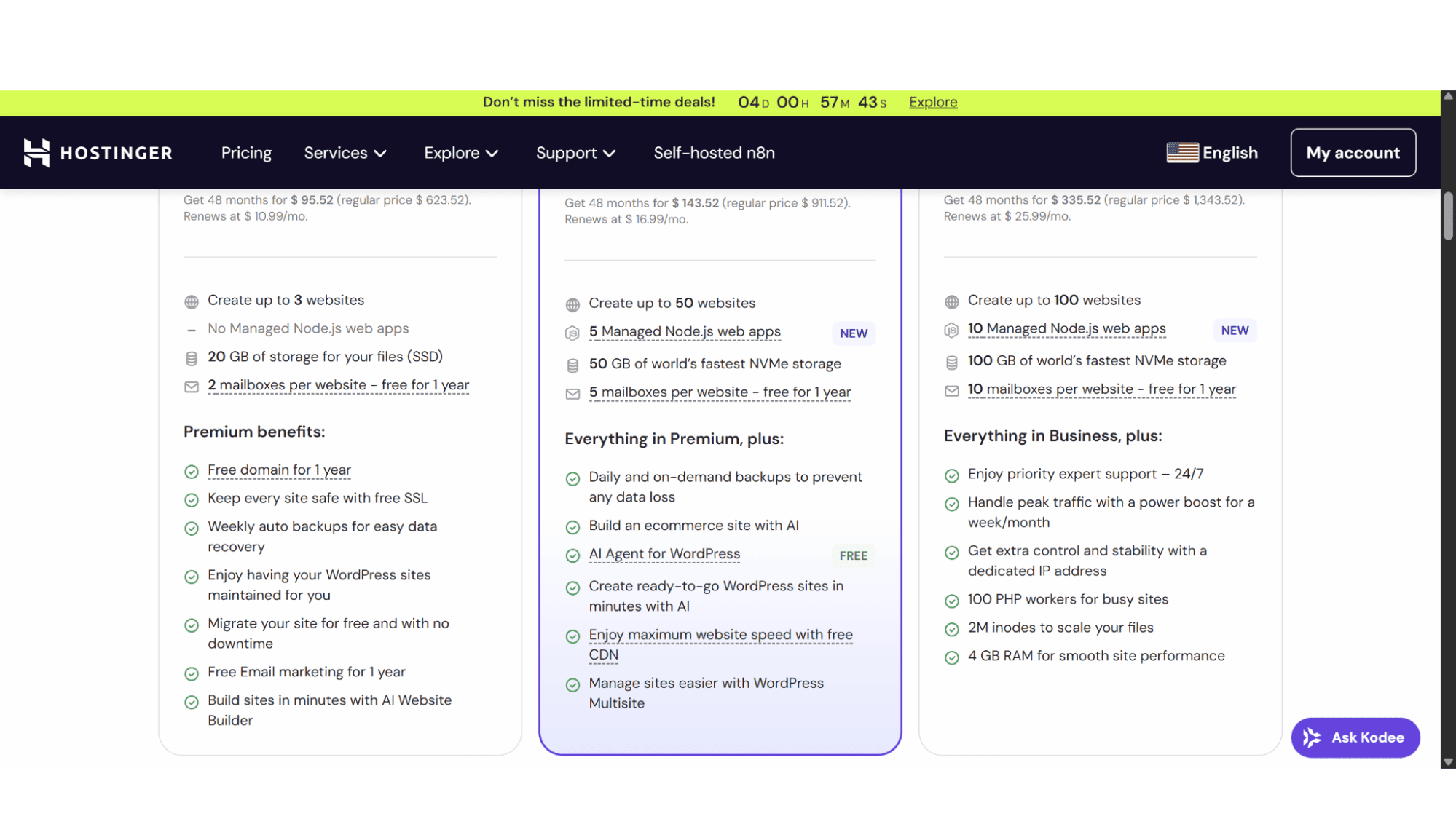Viewport: 1456px width, 819px height.
Task: Click checkmark icon beside 100 PHP workers for busy sites
Action: pyautogui.click(x=951, y=601)
